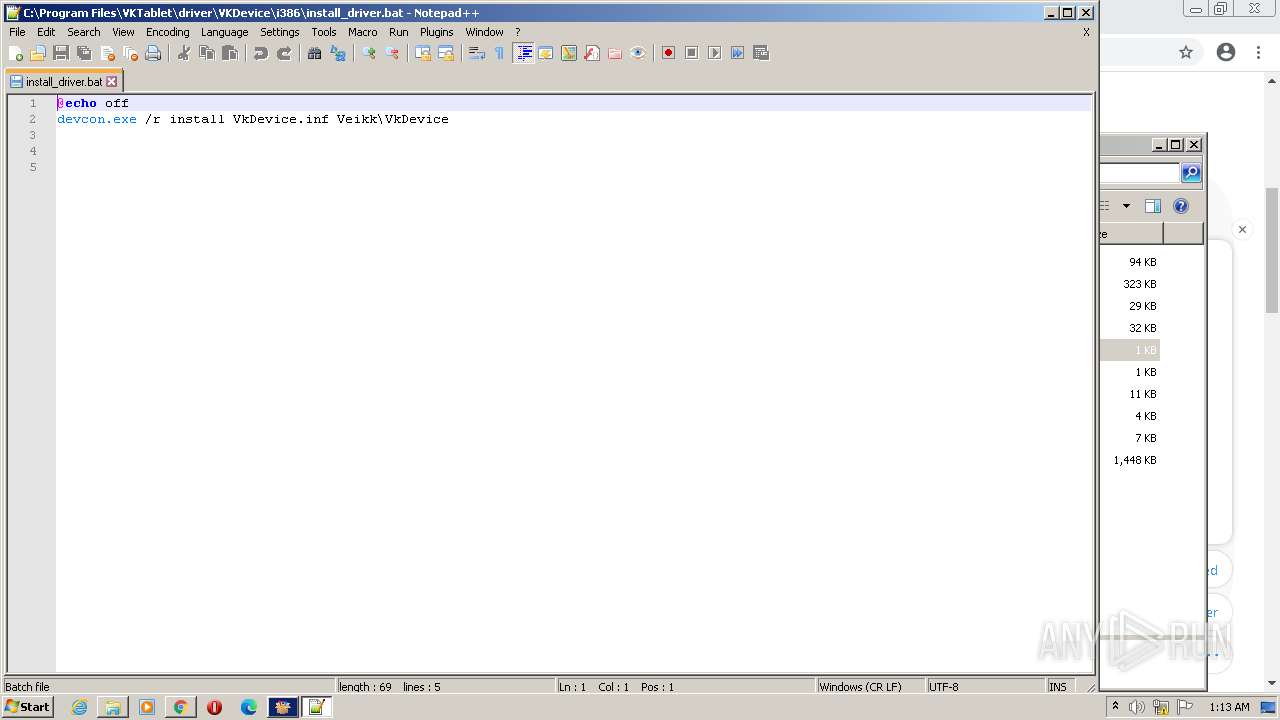Click the Print toolbar icon

tap(153, 53)
